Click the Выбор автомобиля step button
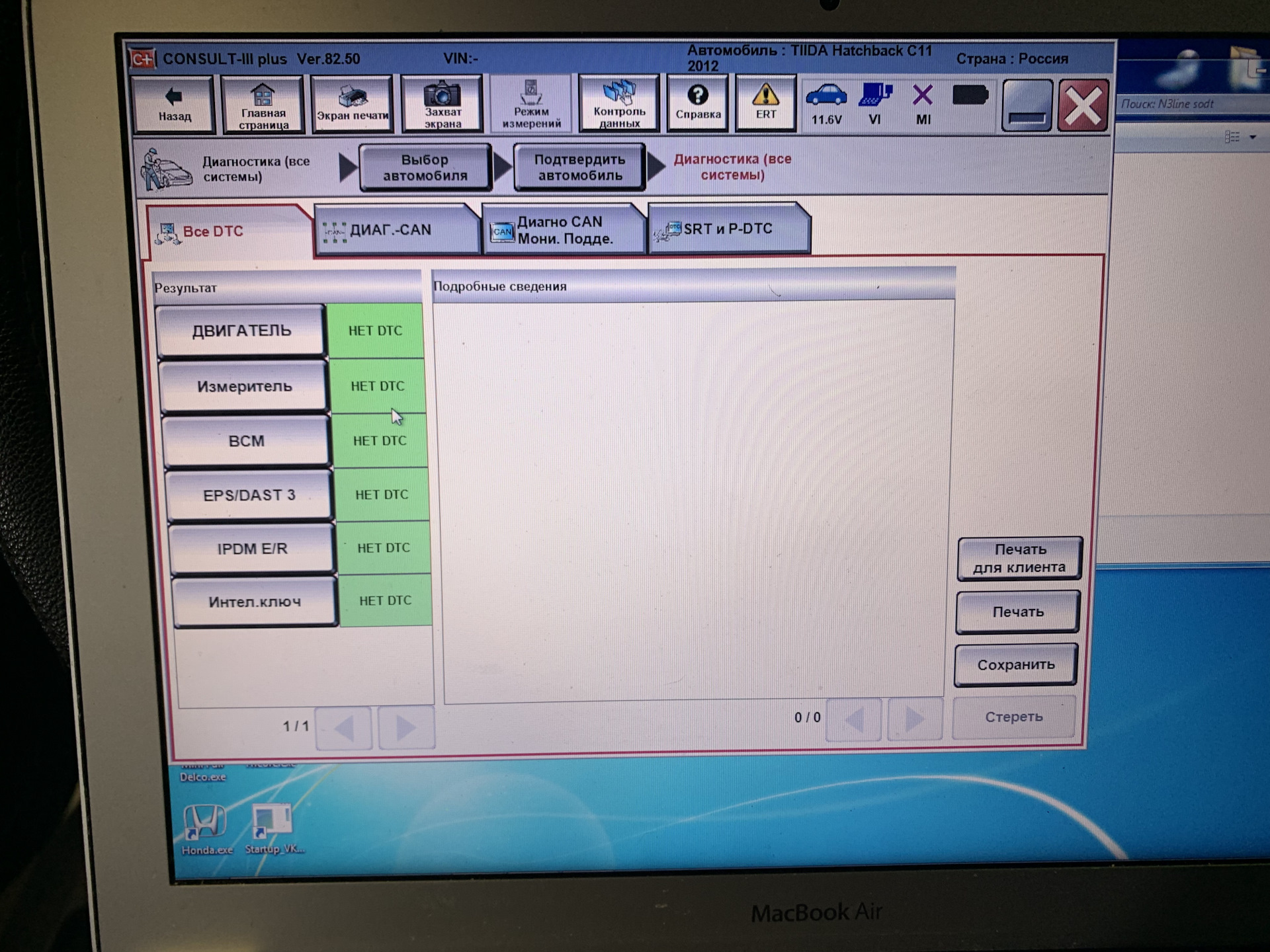Image resolution: width=1270 pixels, height=952 pixels. click(425, 167)
